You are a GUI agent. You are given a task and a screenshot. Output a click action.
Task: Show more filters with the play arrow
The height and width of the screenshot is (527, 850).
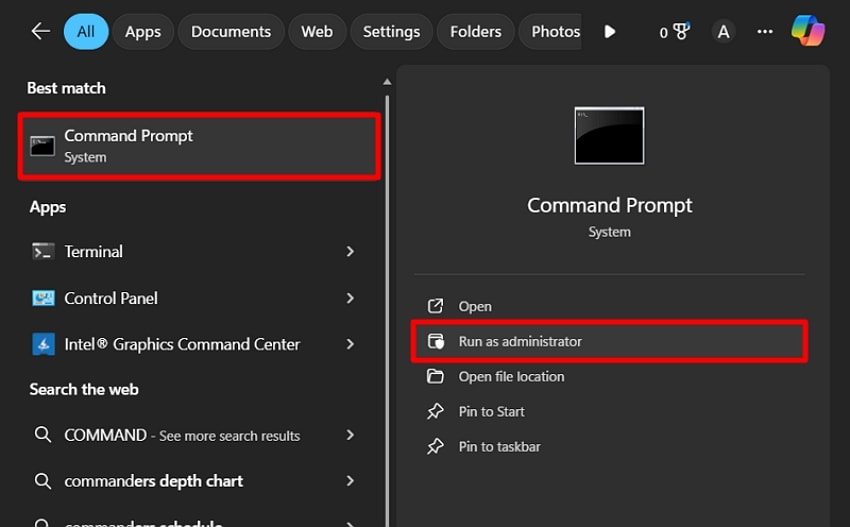click(x=610, y=31)
